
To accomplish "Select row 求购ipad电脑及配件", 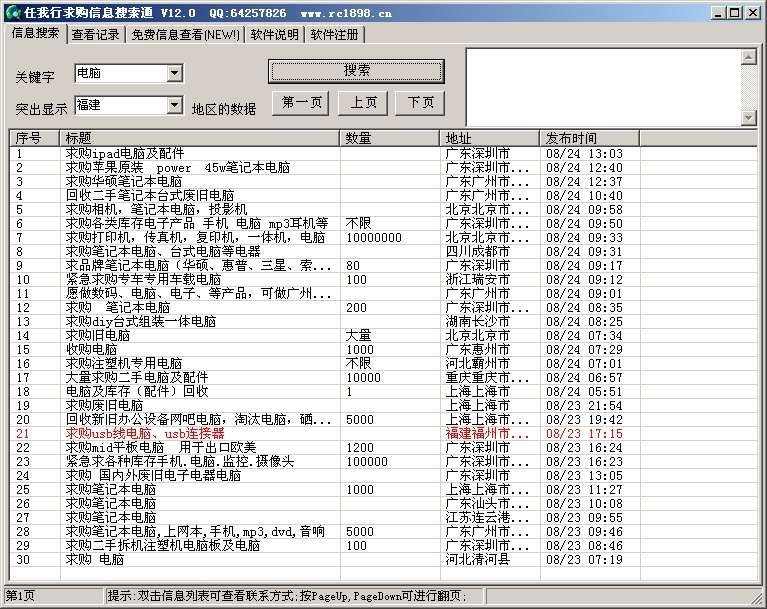I will coord(384,154).
